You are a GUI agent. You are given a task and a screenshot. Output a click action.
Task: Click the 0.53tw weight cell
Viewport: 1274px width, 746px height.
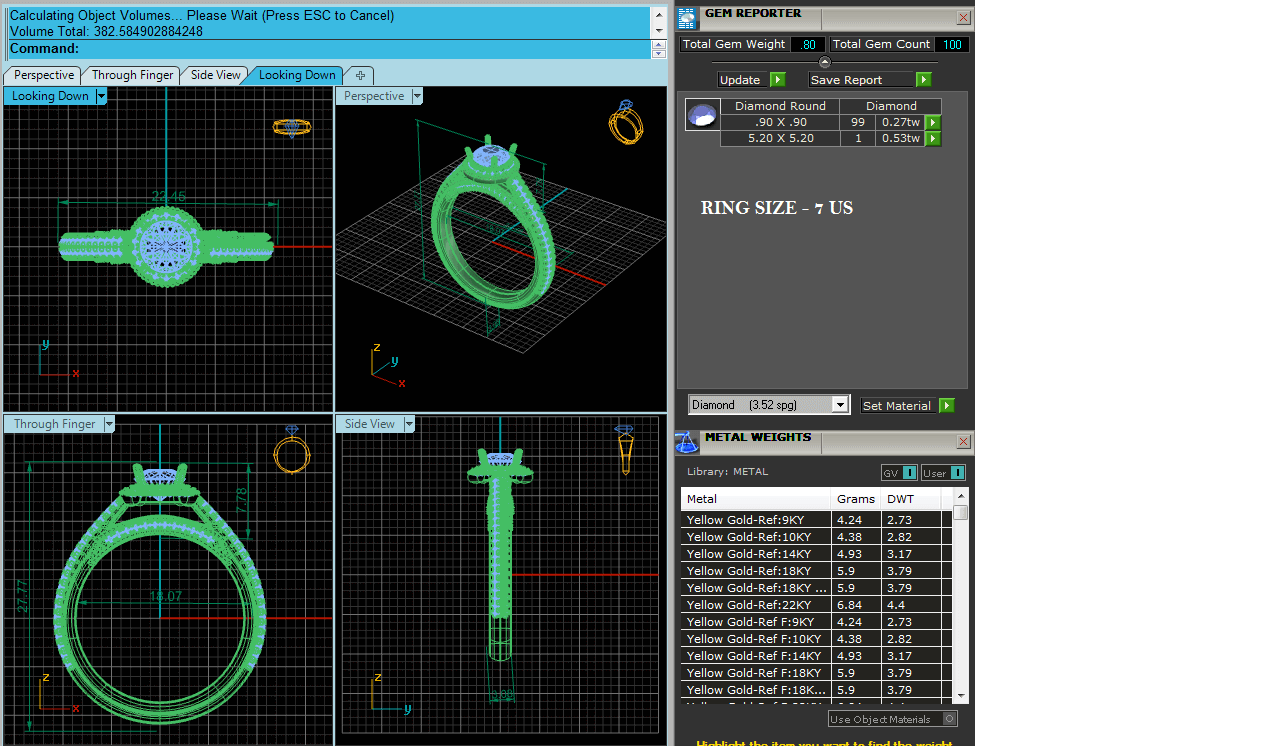[900, 139]
